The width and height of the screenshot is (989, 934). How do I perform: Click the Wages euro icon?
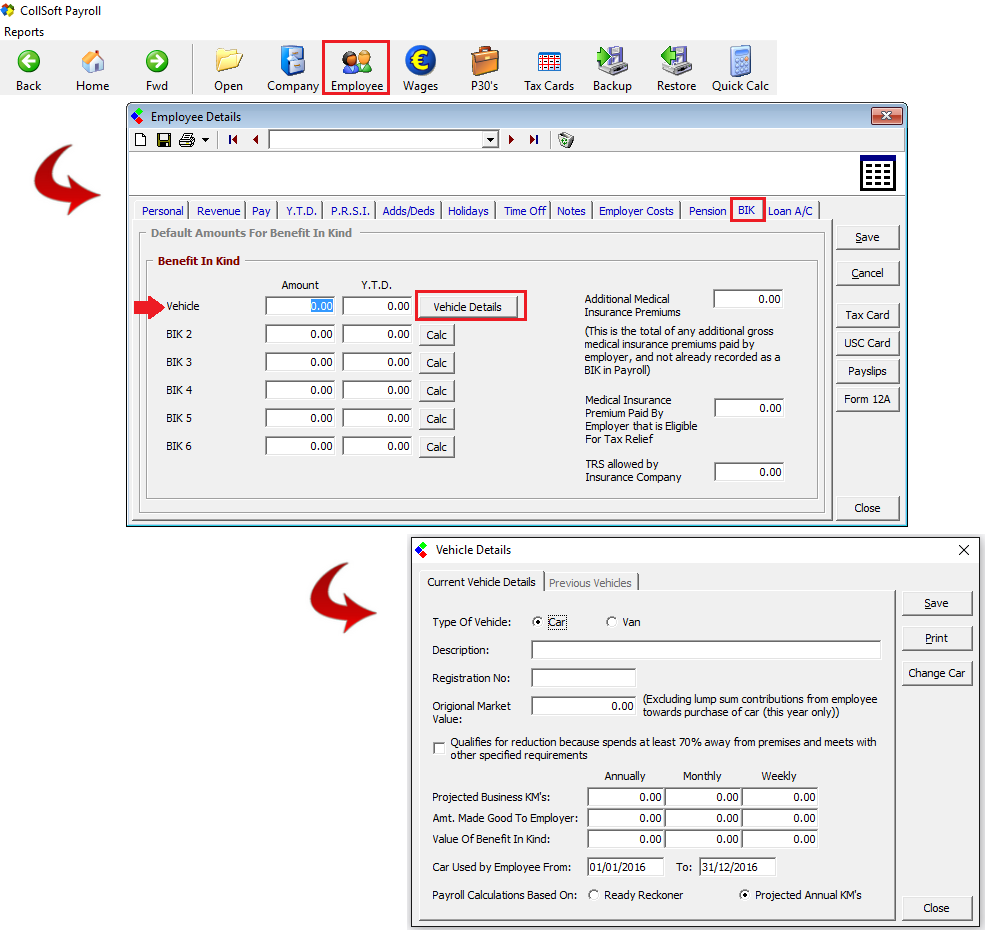(x=420, y=68)
